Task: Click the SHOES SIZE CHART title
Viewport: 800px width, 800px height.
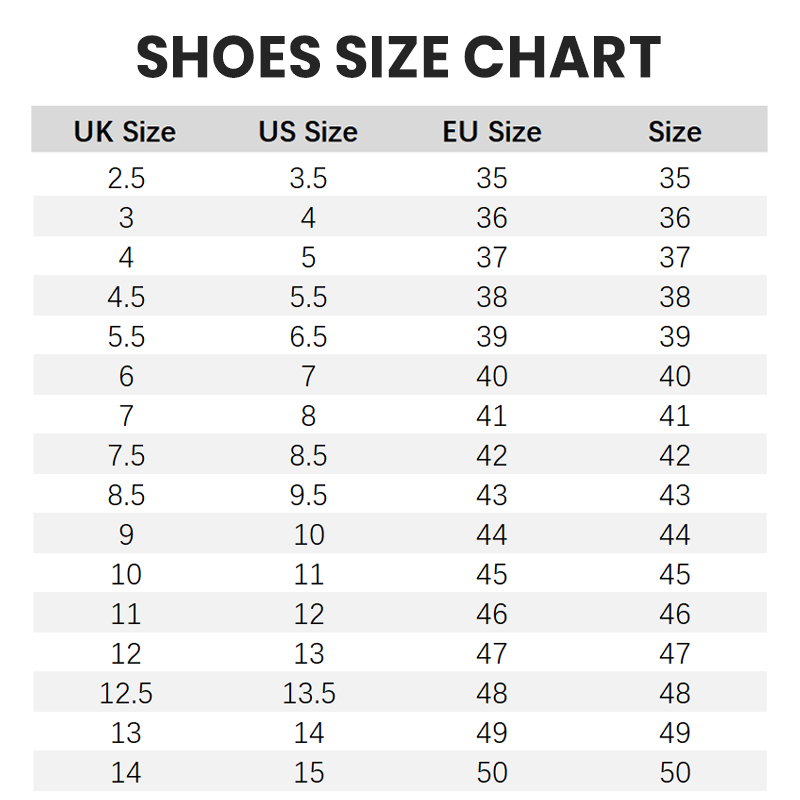Action: click(399, 57)
